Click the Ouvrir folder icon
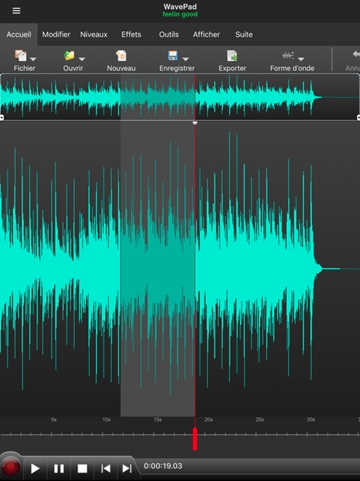The height and width of the screenshot is (481, 360). click(x=69, y=55)
